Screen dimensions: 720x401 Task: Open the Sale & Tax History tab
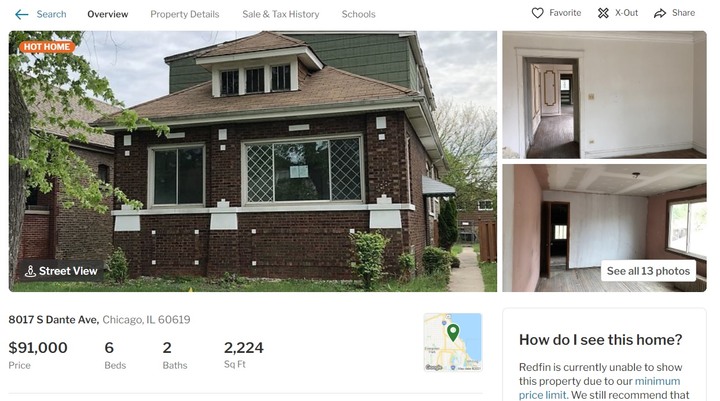click(x=281, y=14)
